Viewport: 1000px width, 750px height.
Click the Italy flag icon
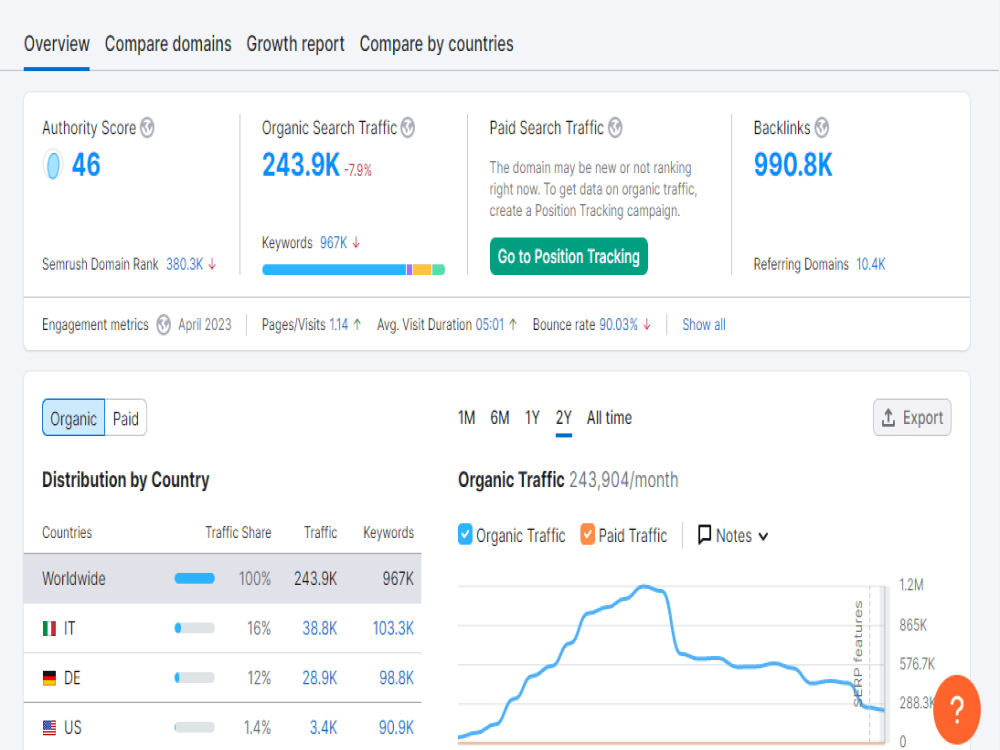tap(49, 629)
